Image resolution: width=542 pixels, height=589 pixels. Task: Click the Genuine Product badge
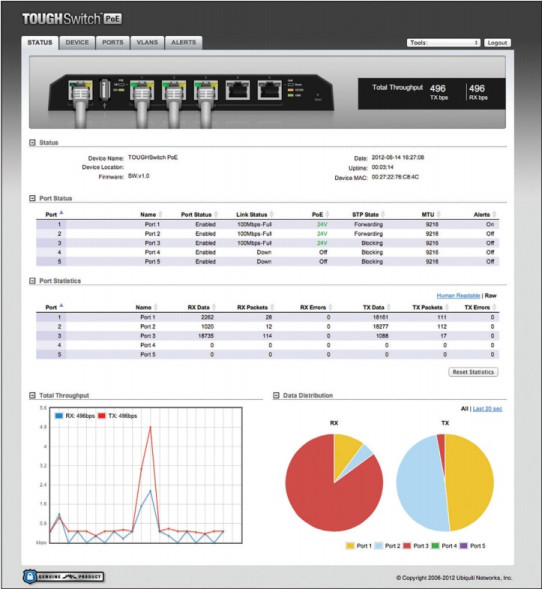click(x=63, y=576)
